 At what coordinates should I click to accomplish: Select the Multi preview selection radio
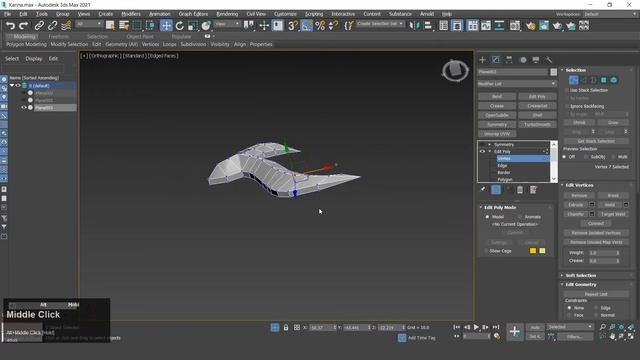(613, 157)
